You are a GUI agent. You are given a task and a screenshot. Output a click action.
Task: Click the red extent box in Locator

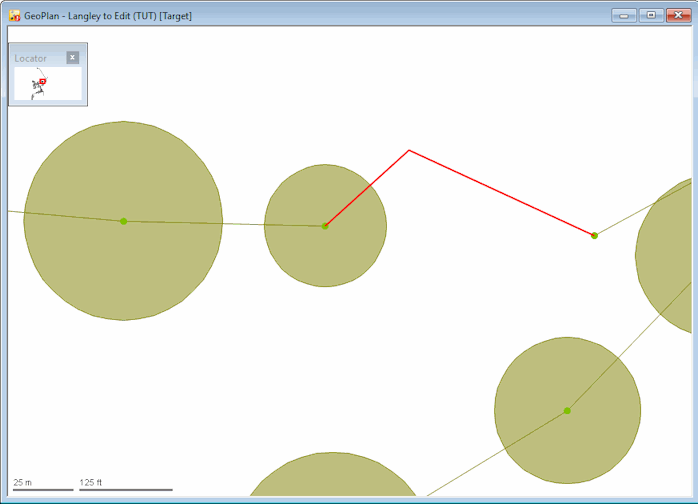(x=43, y=81)
